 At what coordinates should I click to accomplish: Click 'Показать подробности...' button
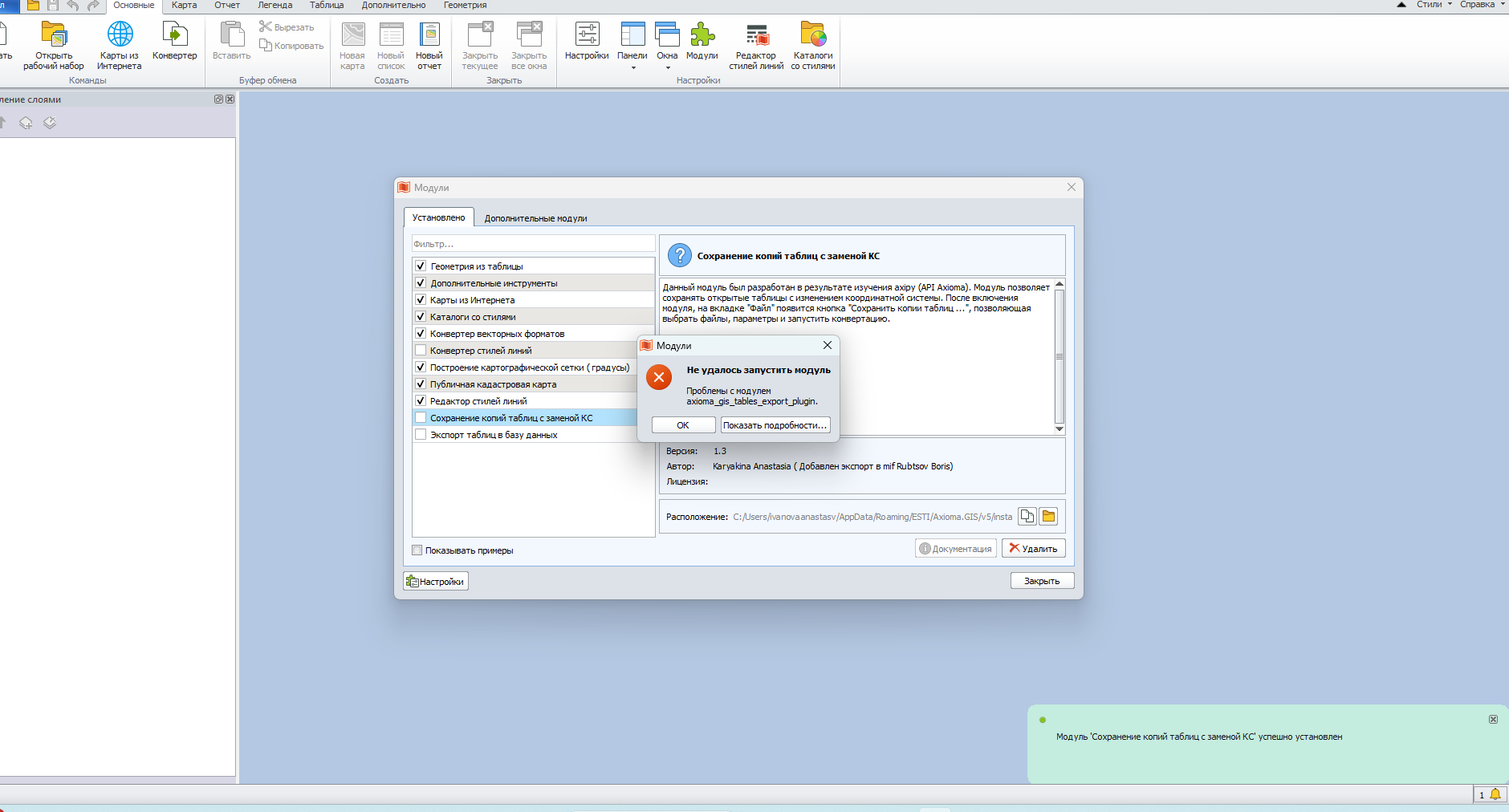(x=775, y=425)
